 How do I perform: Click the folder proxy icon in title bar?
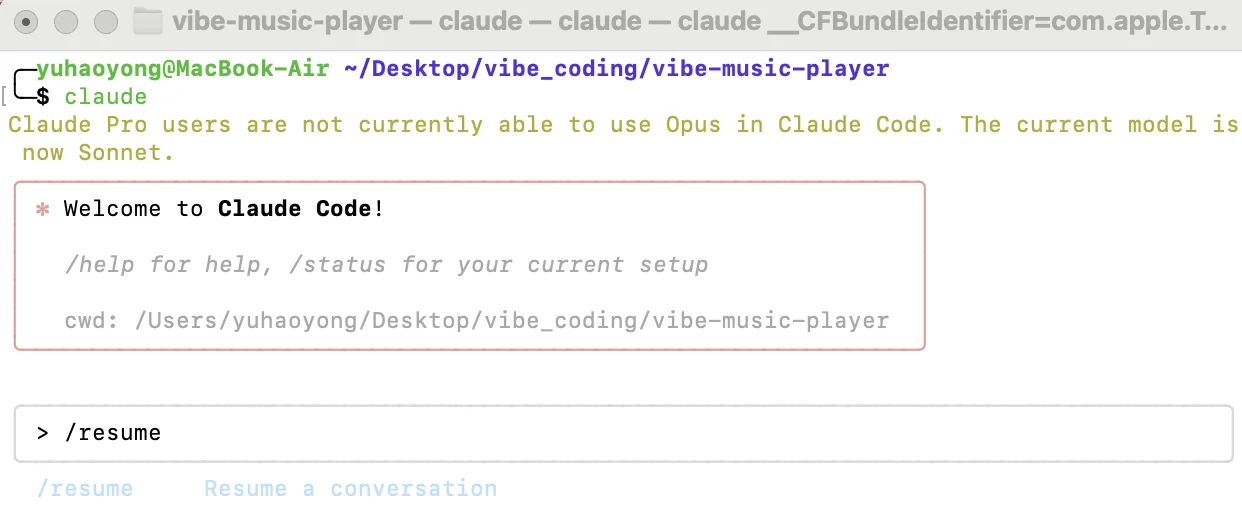pyautogui.click(x=148, y=20)
